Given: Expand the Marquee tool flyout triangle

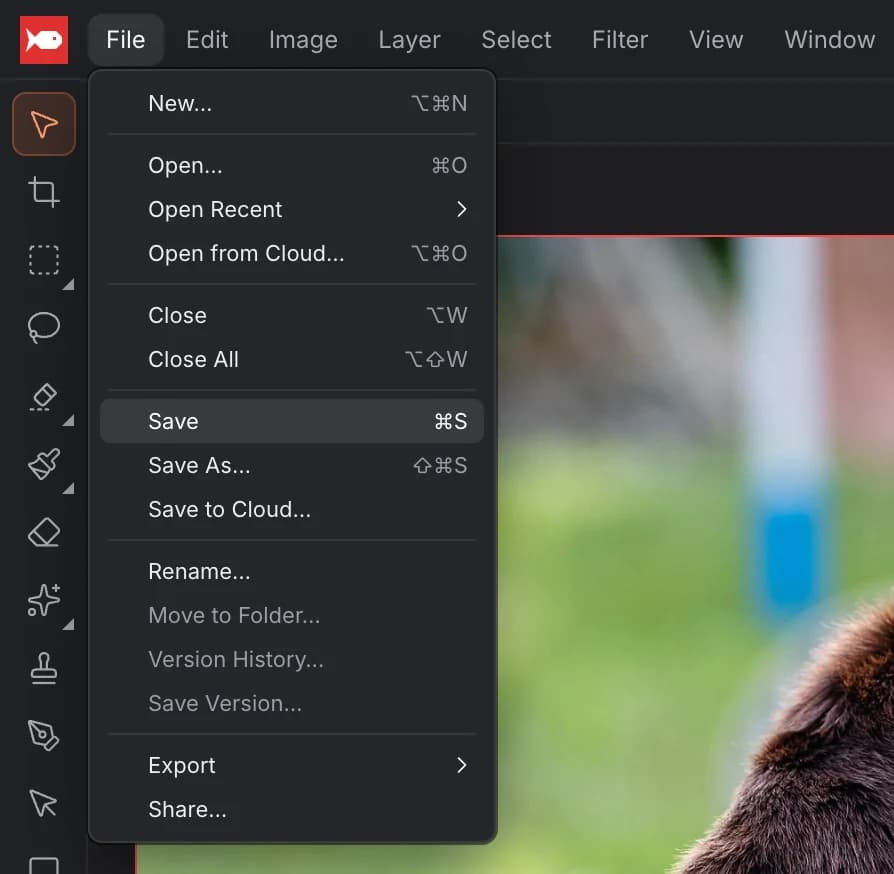Looking at the screenshot, I should (68, 284).
